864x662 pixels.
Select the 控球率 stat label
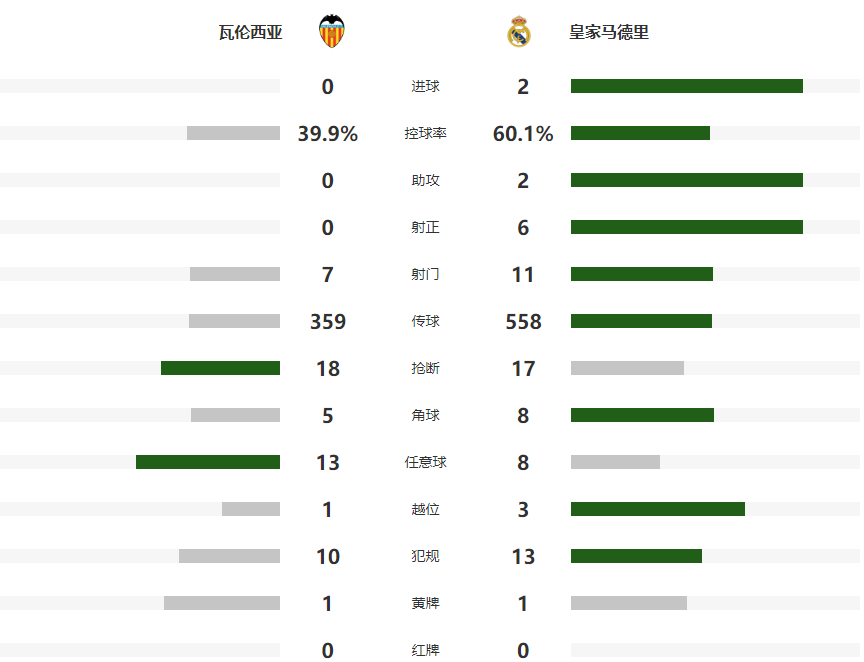(425, 134)
